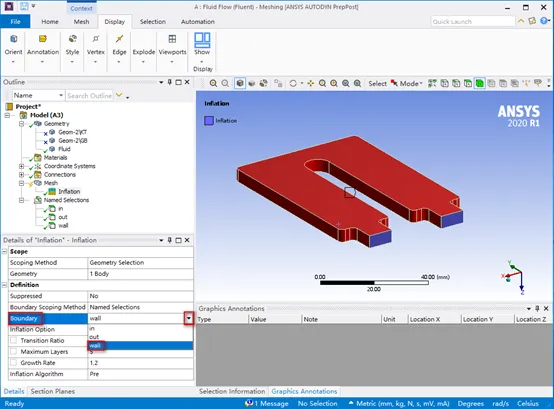
Task: Pin the Details of Inflation panel
Action: [x=170, y=240]
